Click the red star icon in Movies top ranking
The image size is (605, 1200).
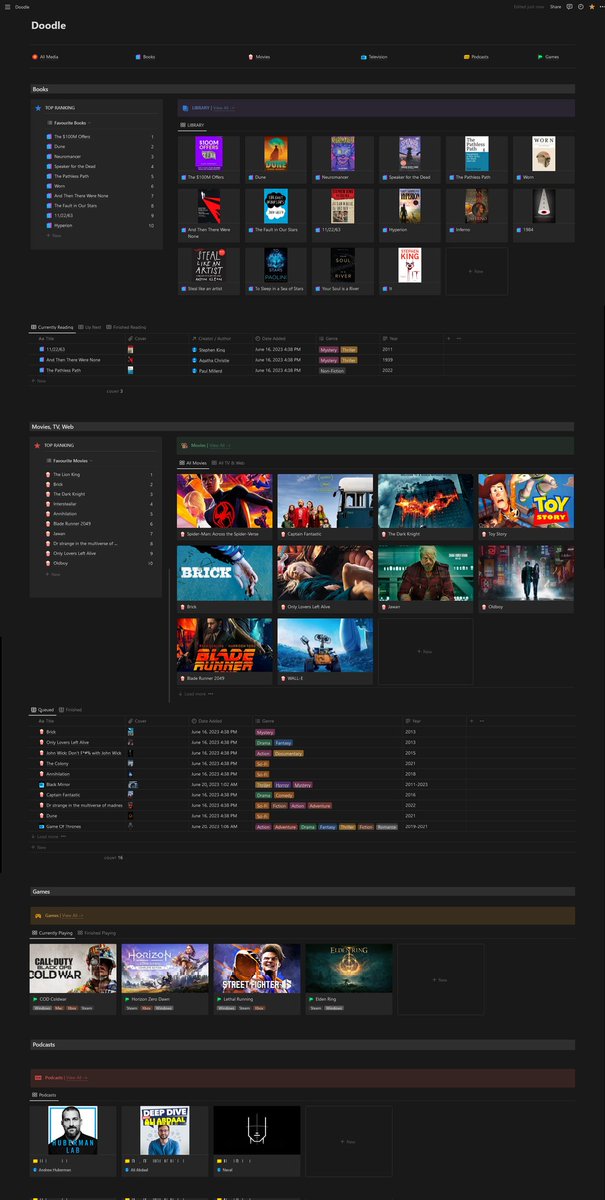[38, 444]
